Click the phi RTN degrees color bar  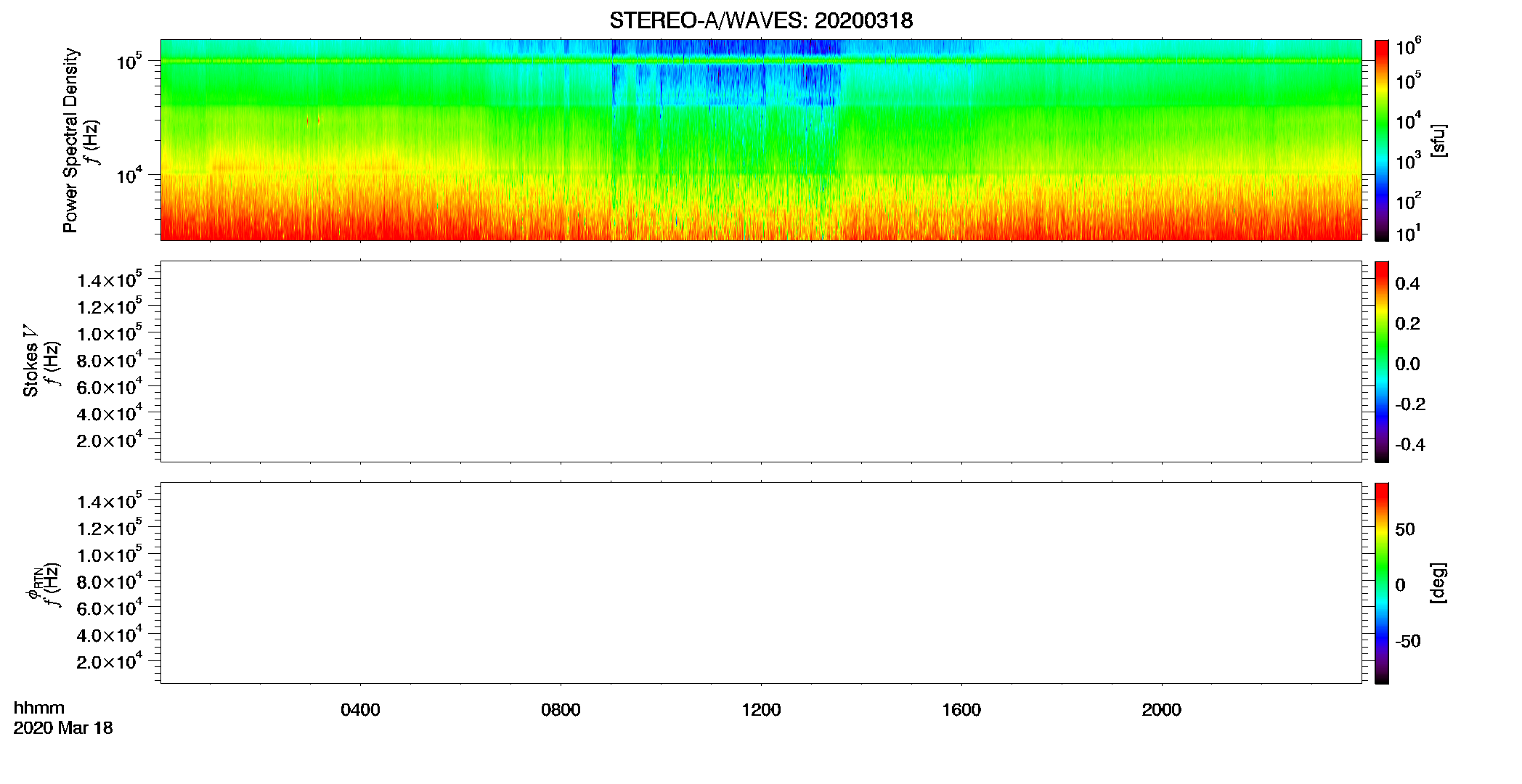click(1381, 583)
